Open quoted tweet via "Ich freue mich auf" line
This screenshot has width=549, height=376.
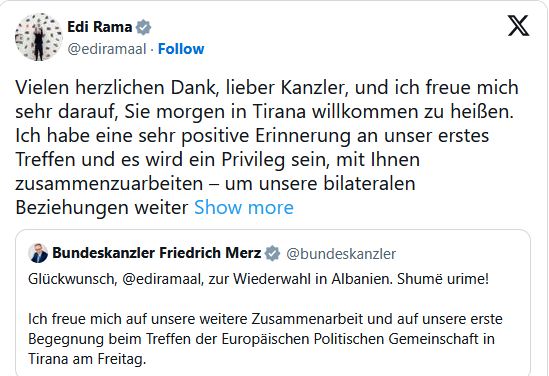(x=265, y=319)
